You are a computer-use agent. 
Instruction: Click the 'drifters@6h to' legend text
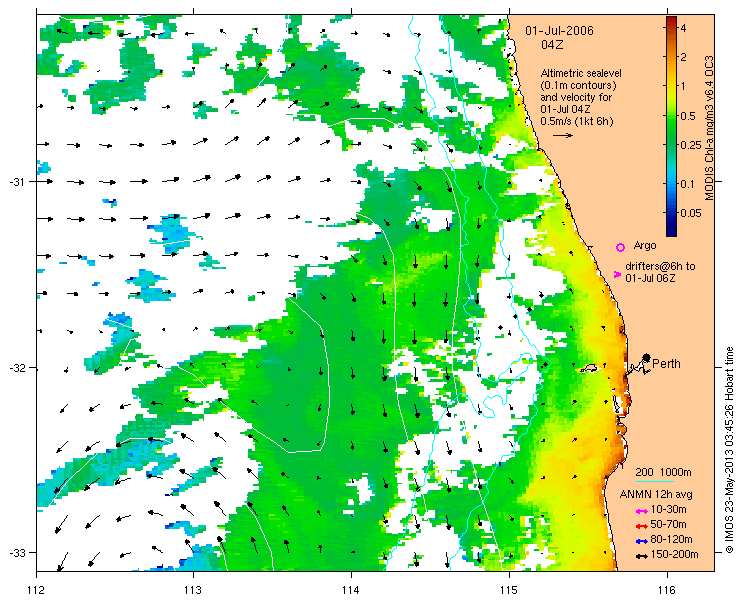pyautogui.click(x=660, y=266)
